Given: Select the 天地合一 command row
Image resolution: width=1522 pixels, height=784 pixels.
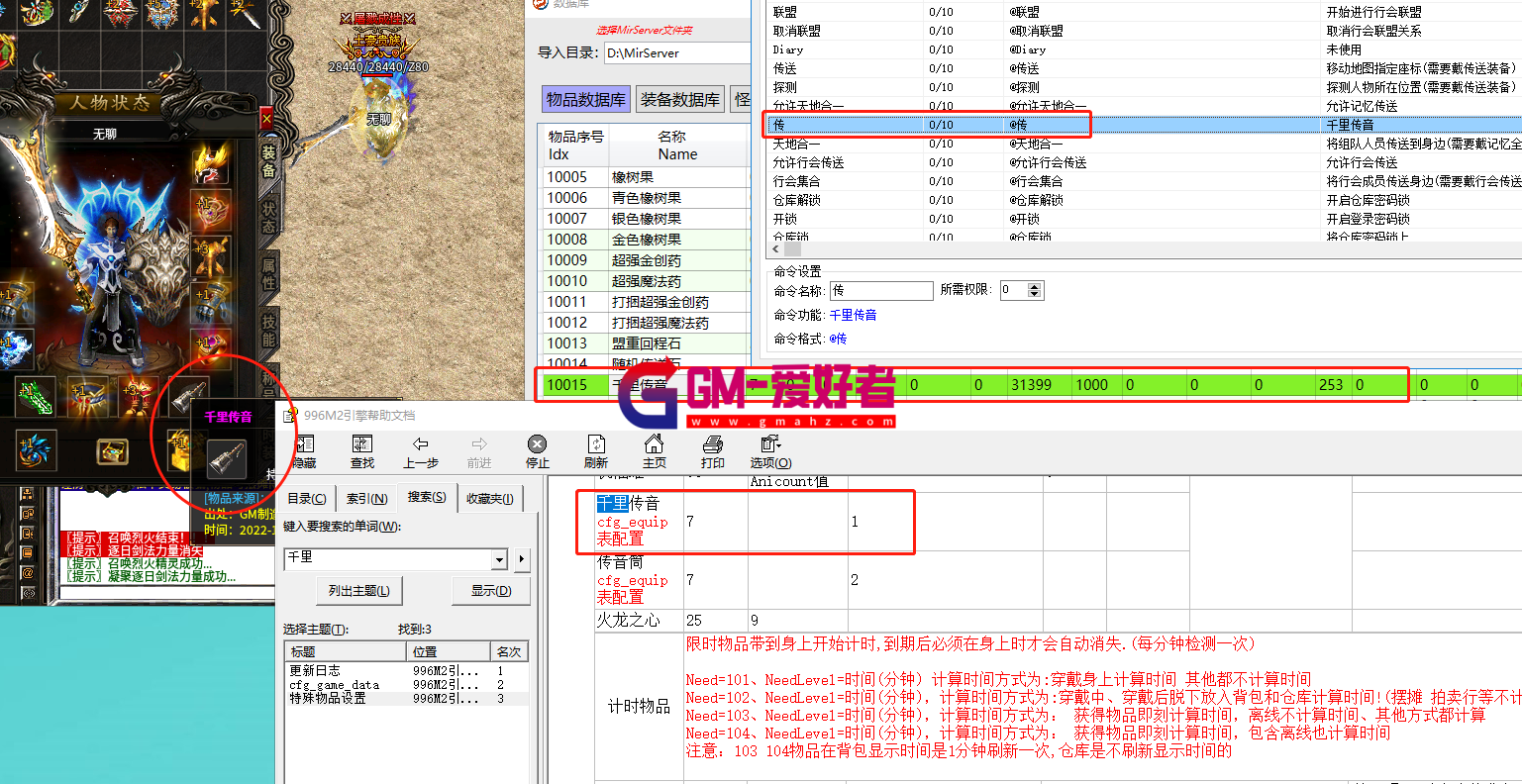Looking at the screenshot, I should (x=1145, y=144).
